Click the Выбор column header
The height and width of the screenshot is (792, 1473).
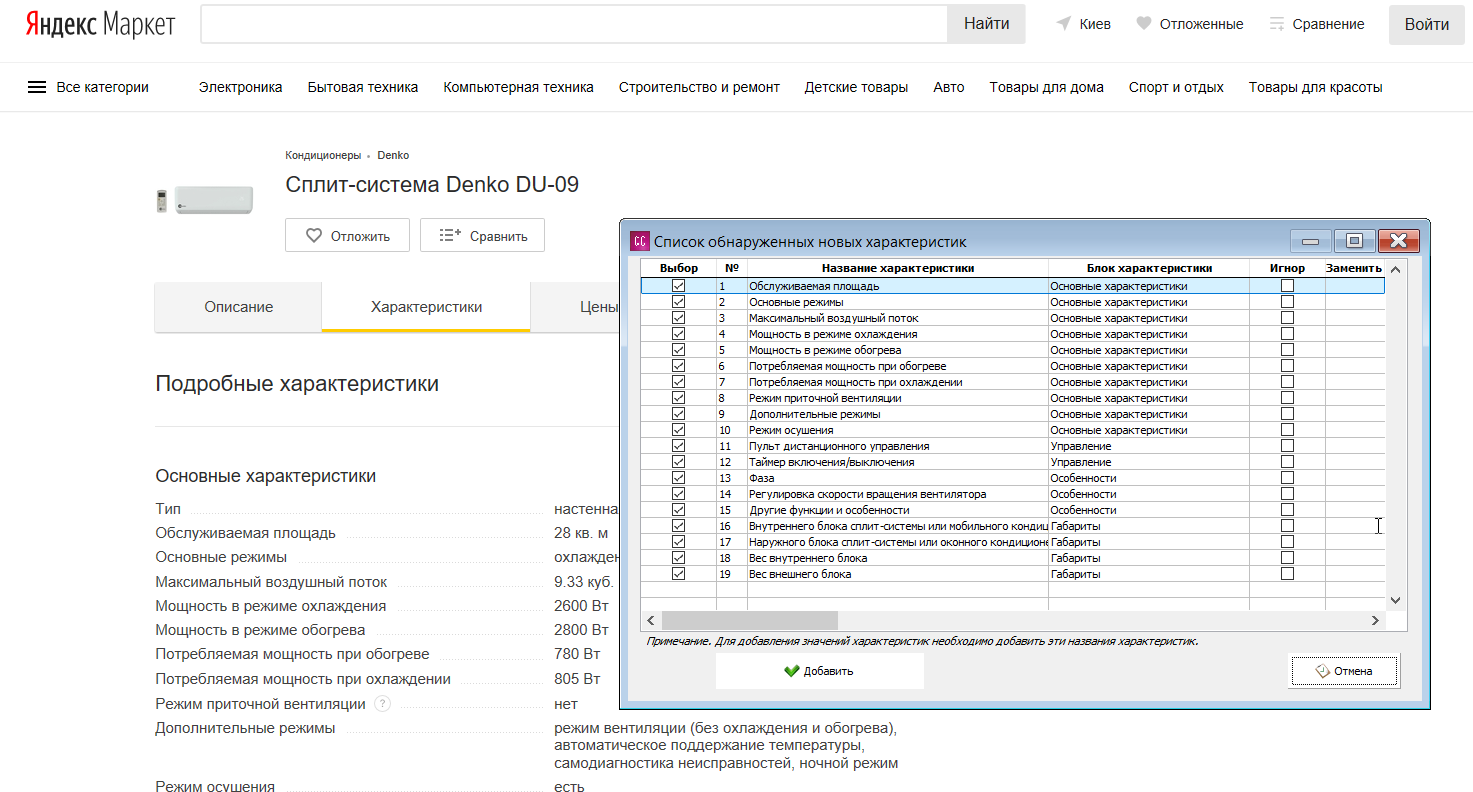click(x=679, y=268)
